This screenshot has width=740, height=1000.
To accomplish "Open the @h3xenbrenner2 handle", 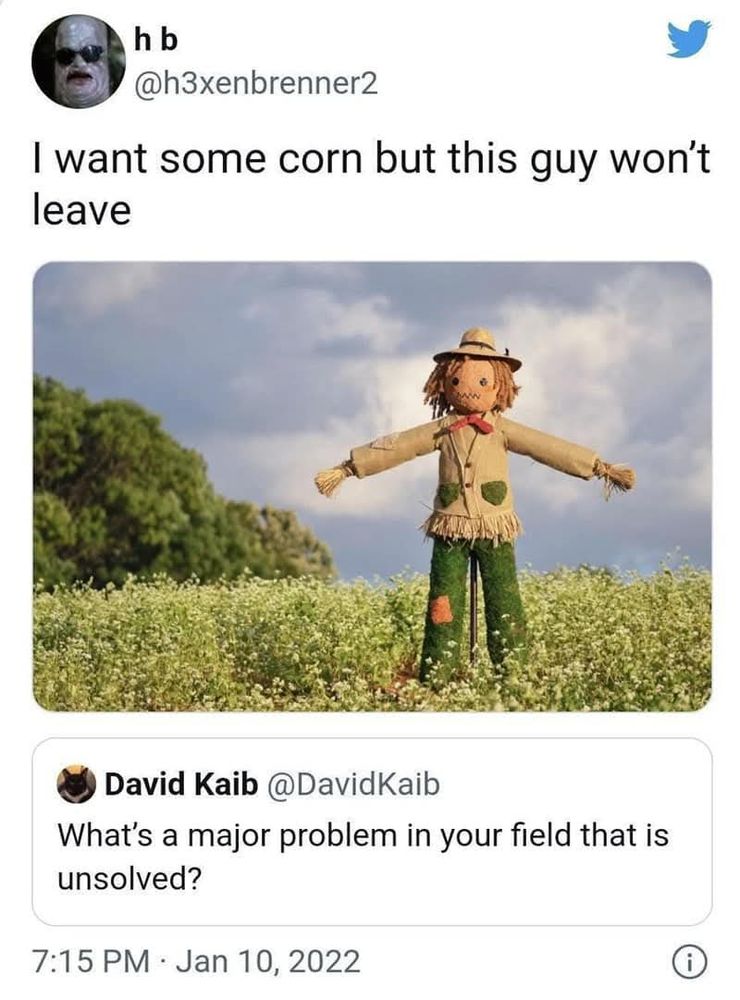I will pos(256,83).
